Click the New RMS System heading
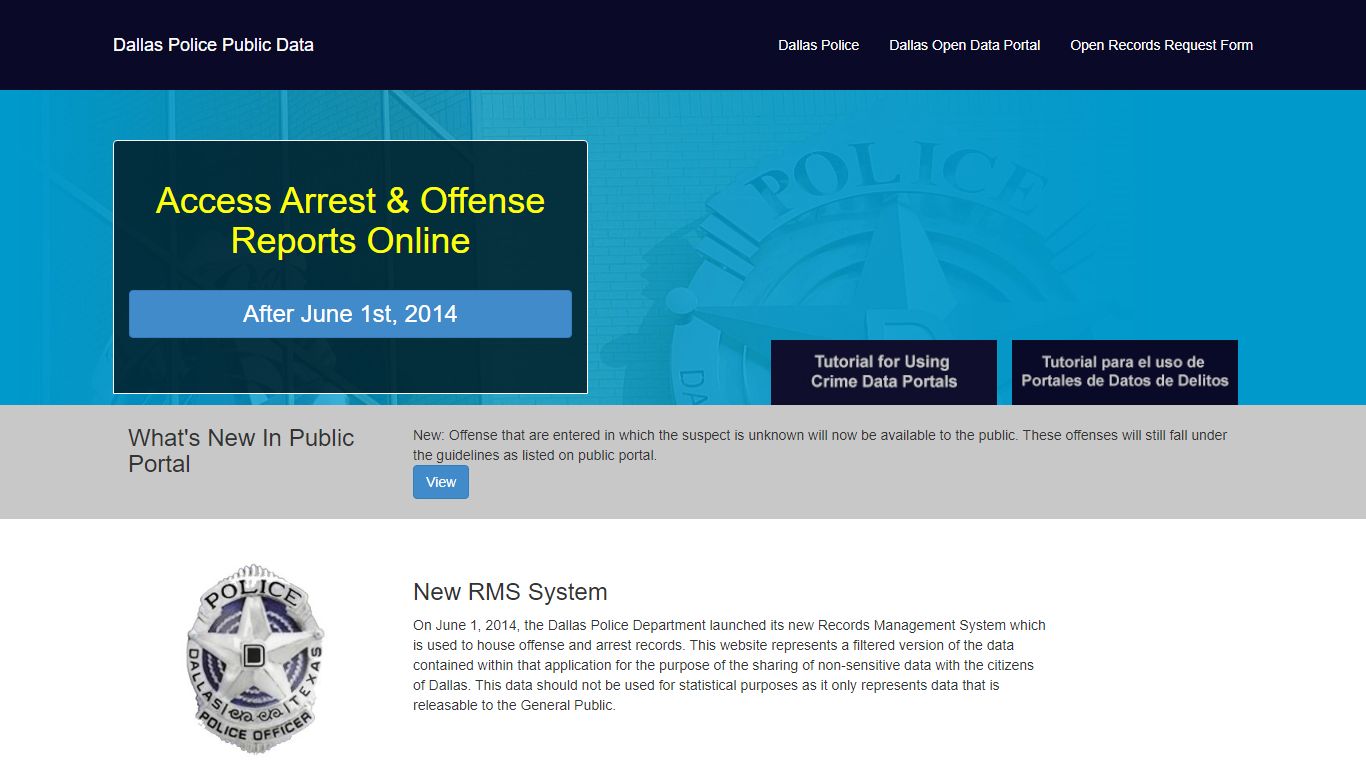The height and width of the screenshot is (768, 1366). coord(510,592)
